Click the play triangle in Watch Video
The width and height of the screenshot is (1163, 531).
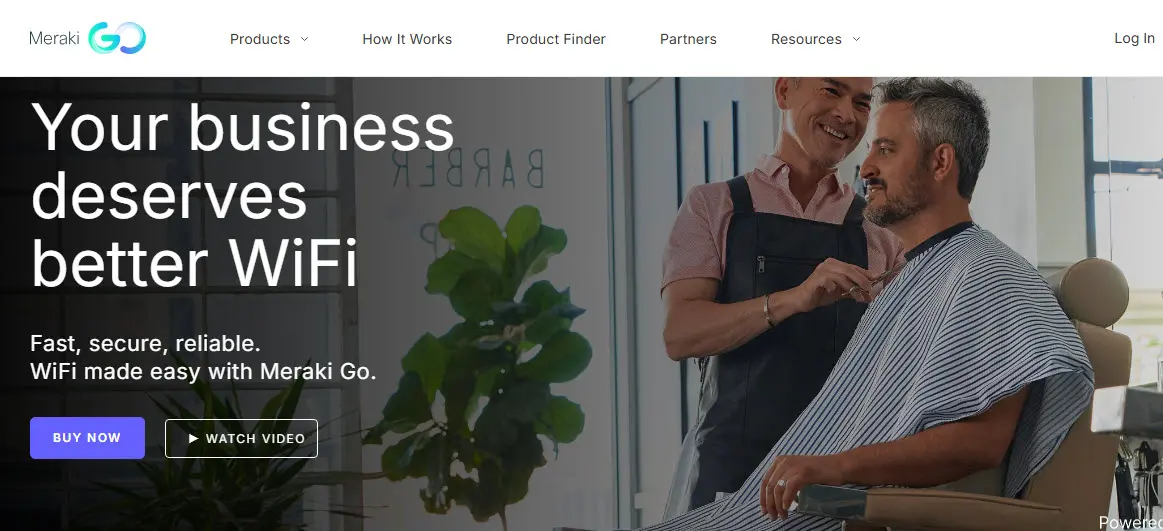point(194,438)
